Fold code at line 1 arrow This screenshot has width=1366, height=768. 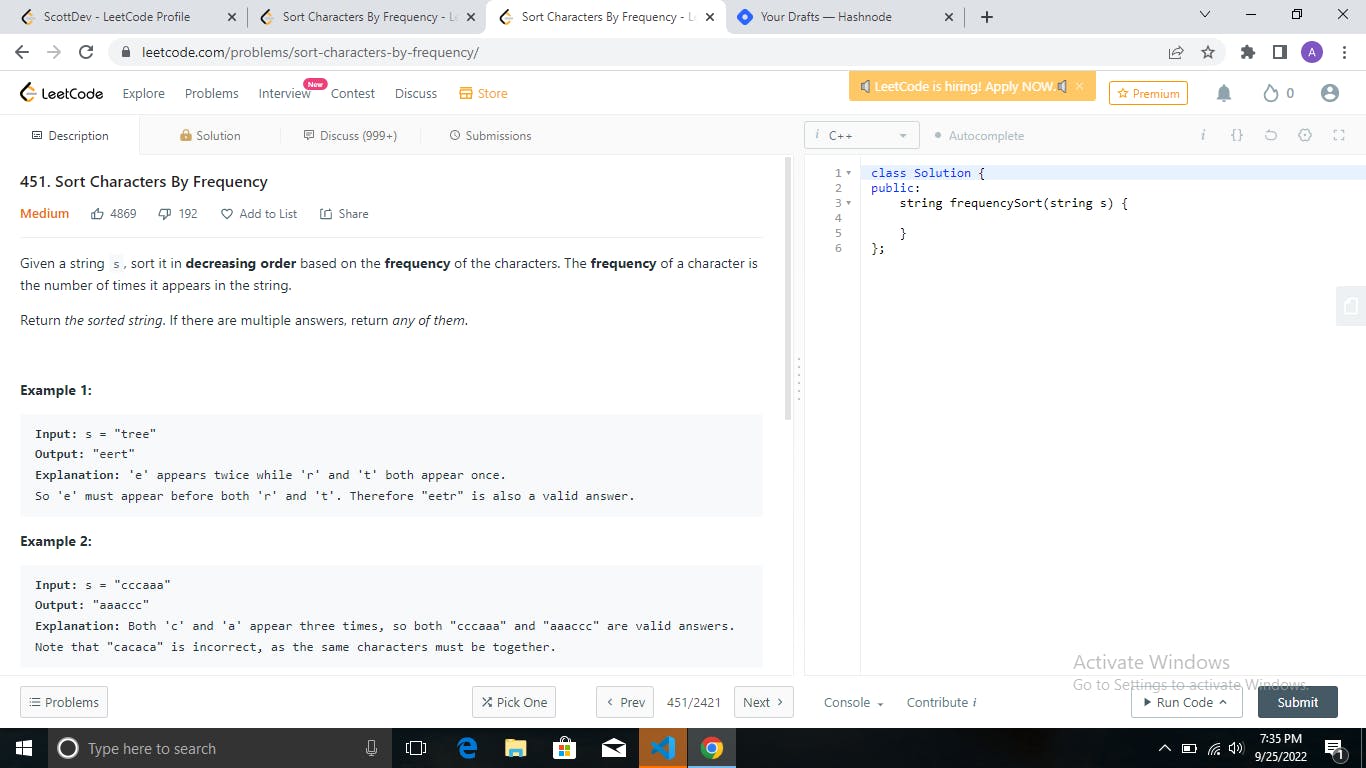[x=849, y=173]
